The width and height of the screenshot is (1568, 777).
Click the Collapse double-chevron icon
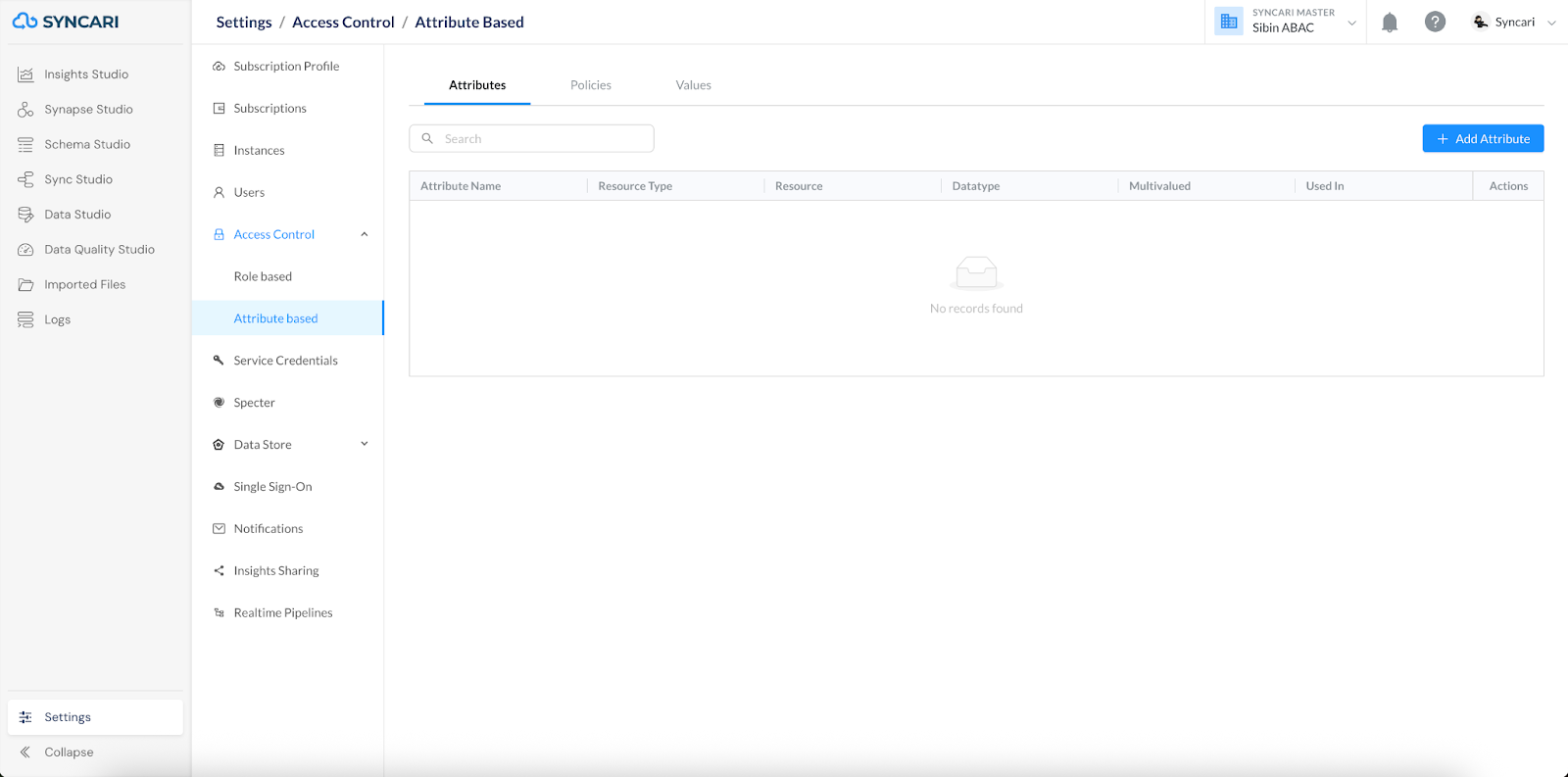click(25, 753)
